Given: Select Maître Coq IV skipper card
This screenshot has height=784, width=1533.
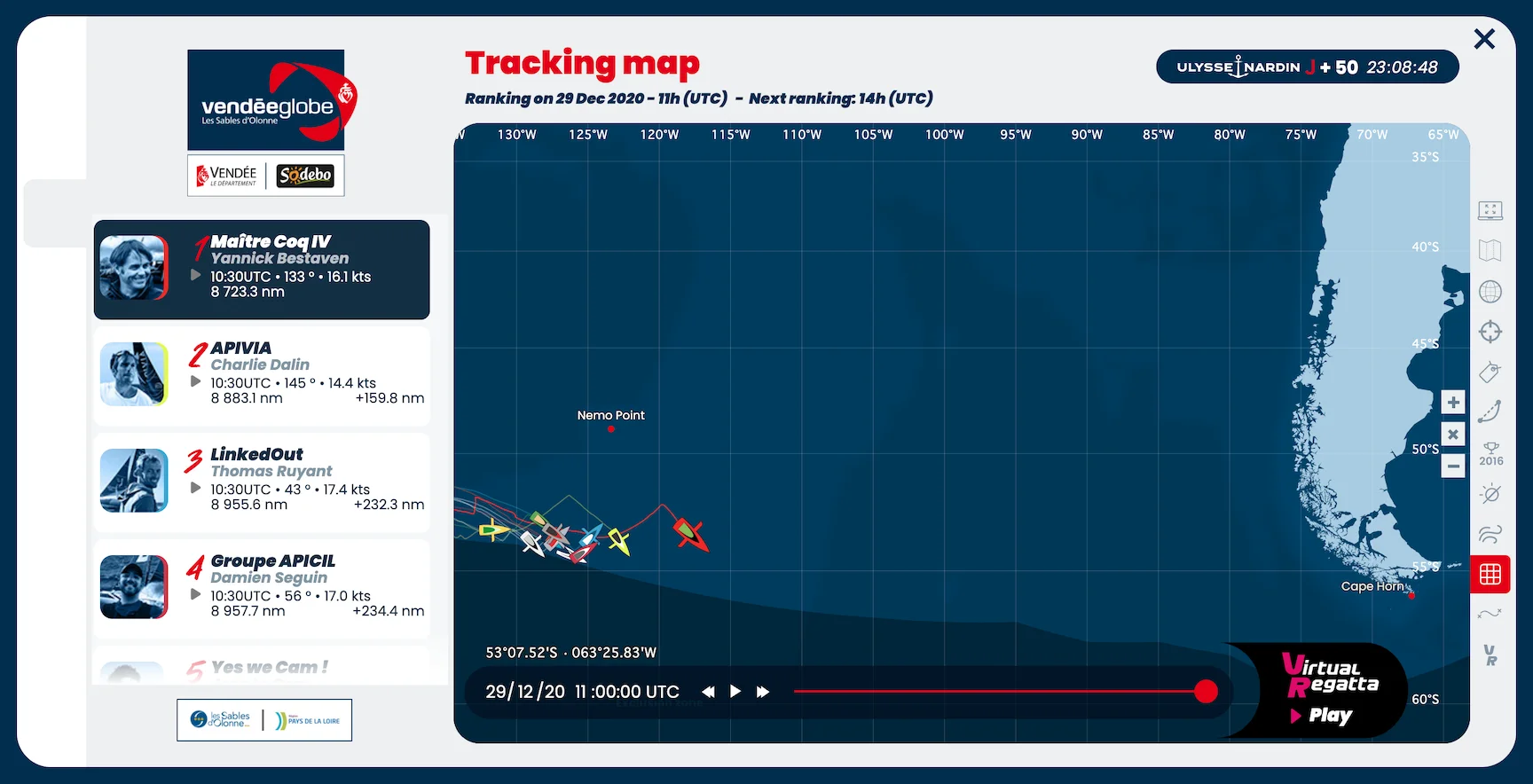Looking at the screenshot, I should click(x=262, y=270).
